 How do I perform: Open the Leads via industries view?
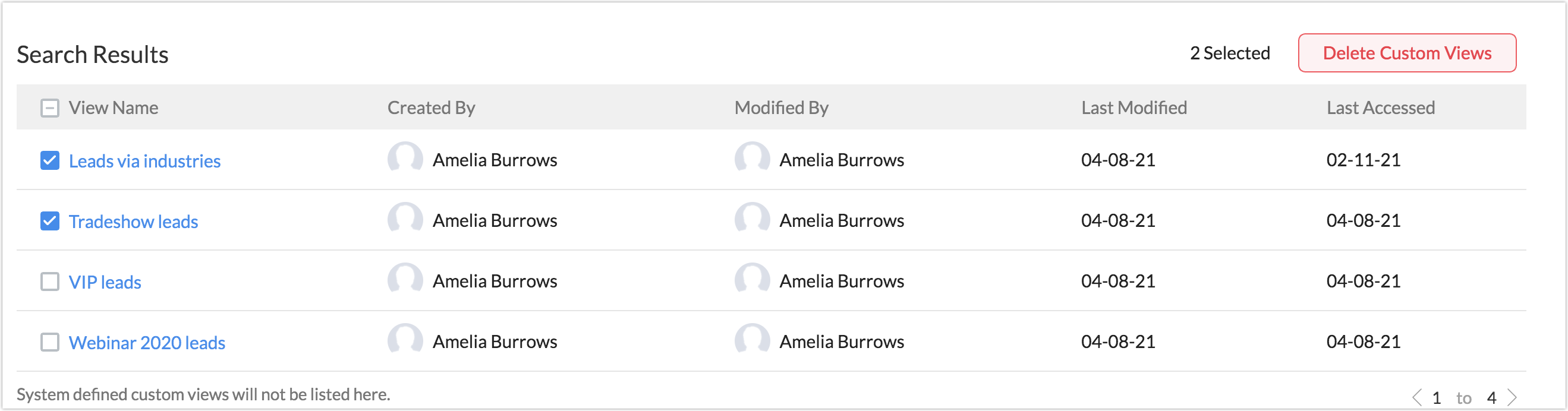[x=144, y=161]
